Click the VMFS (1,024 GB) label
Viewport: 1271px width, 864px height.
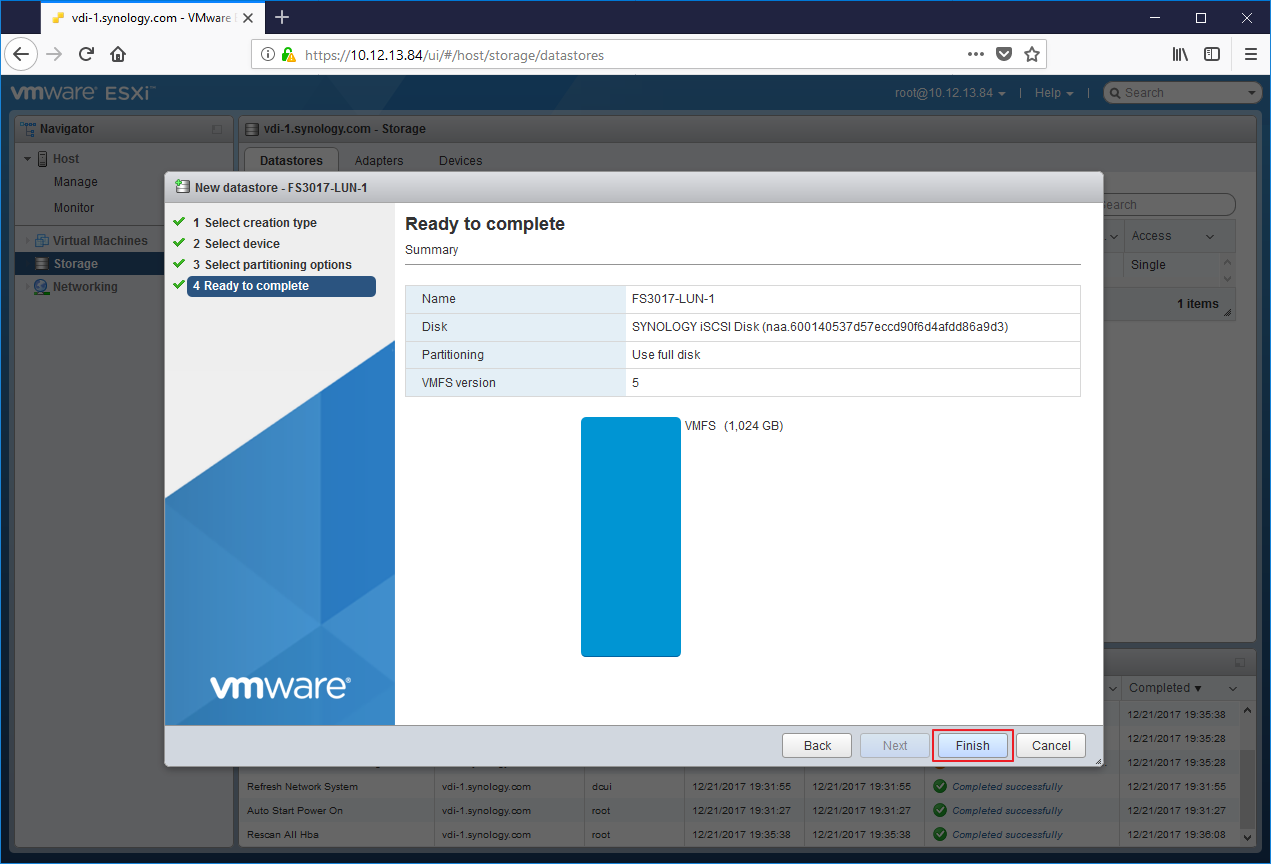pyautogui.click(x=734, y=426)
